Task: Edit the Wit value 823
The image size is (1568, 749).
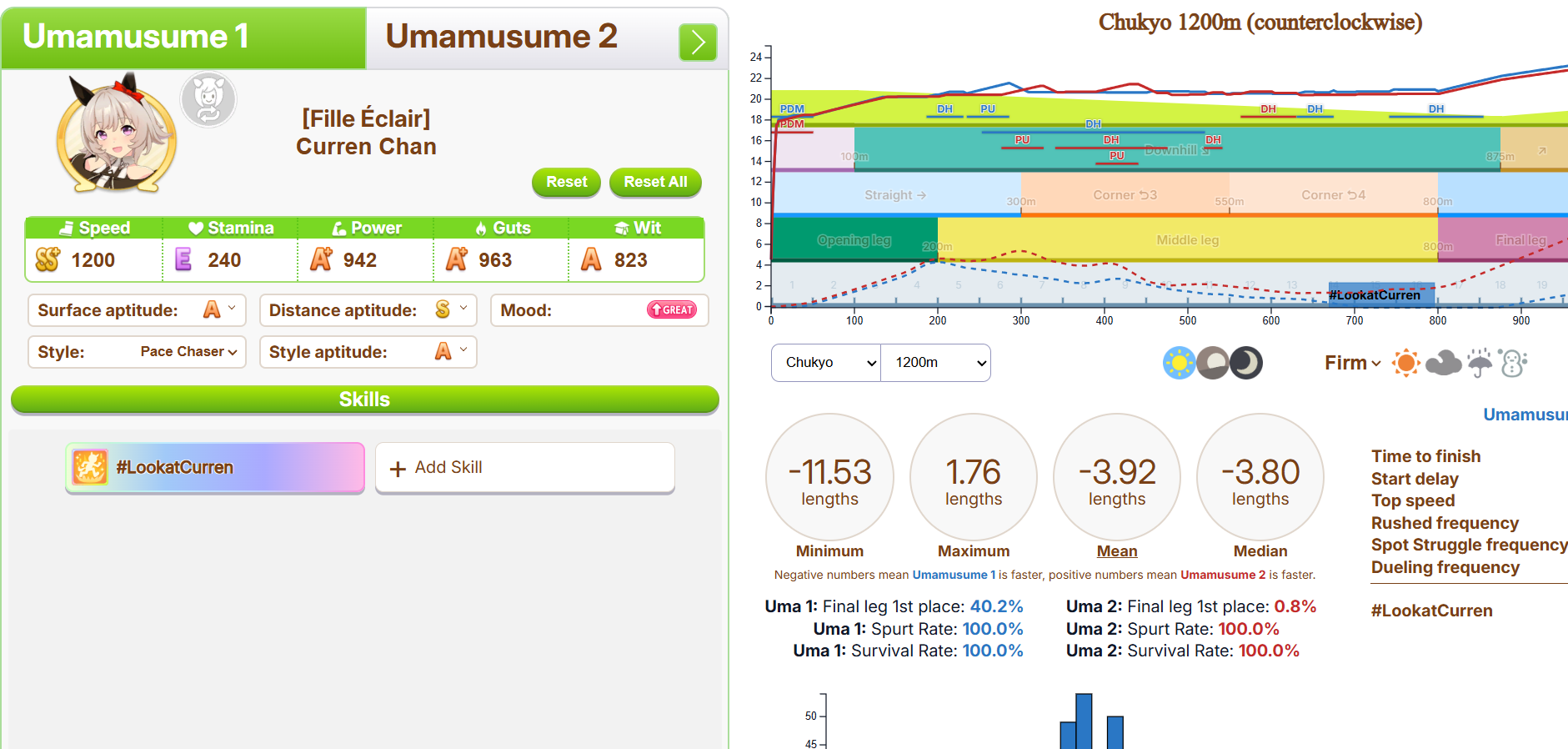Action: (x=631, y=260)
